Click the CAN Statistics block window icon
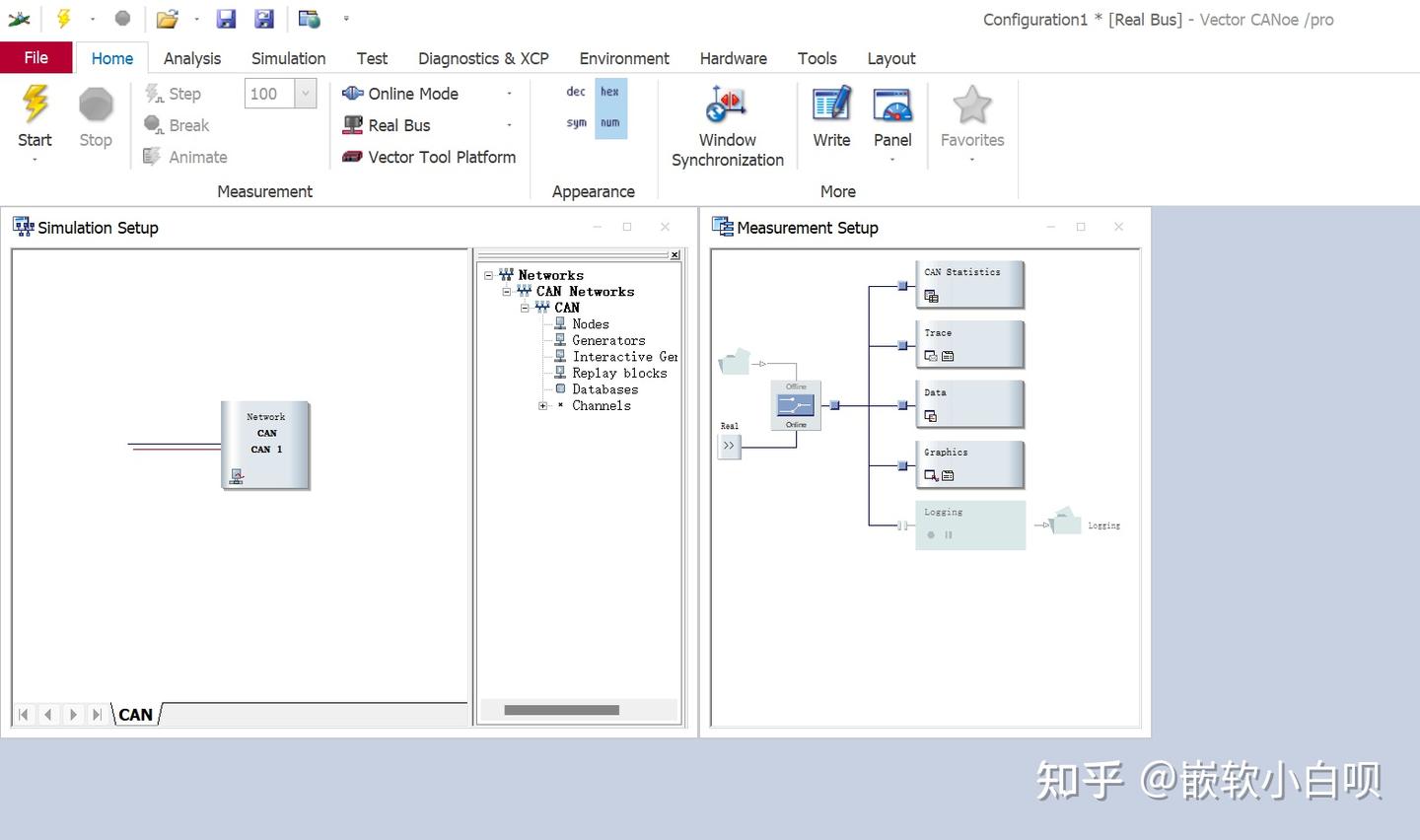The image size is (1420, 840). click(x=931, y=296)
